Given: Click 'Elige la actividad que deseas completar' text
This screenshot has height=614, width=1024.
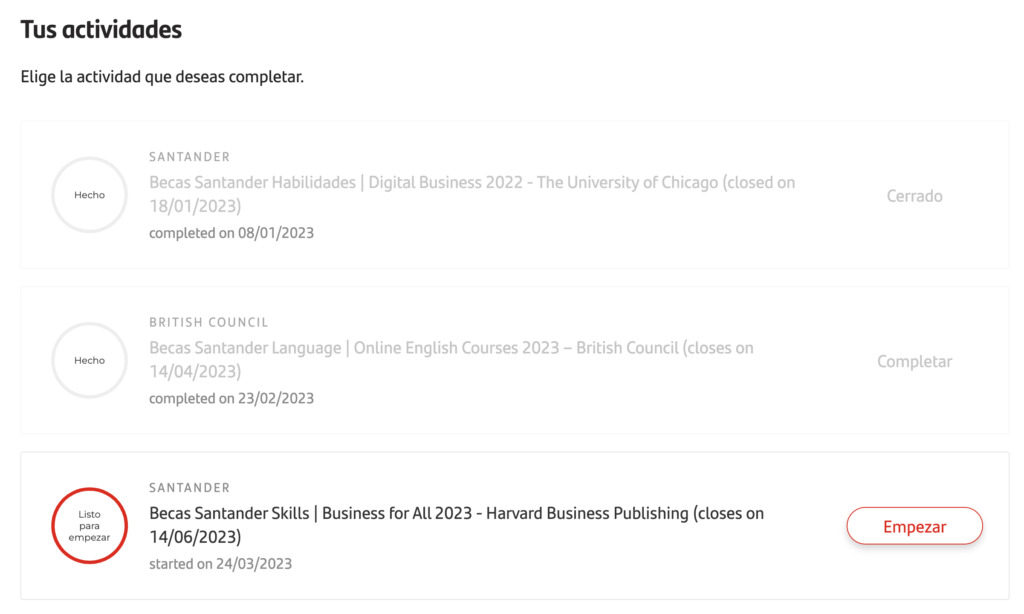Looking at the screenshot, I should pos(162,77).
